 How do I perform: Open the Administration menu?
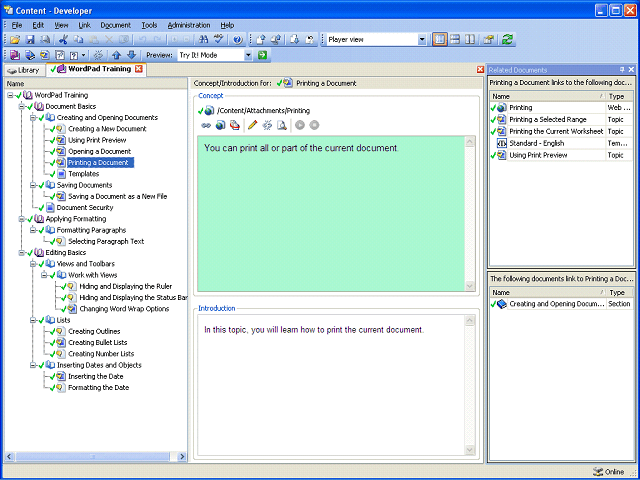click(189, 25)
